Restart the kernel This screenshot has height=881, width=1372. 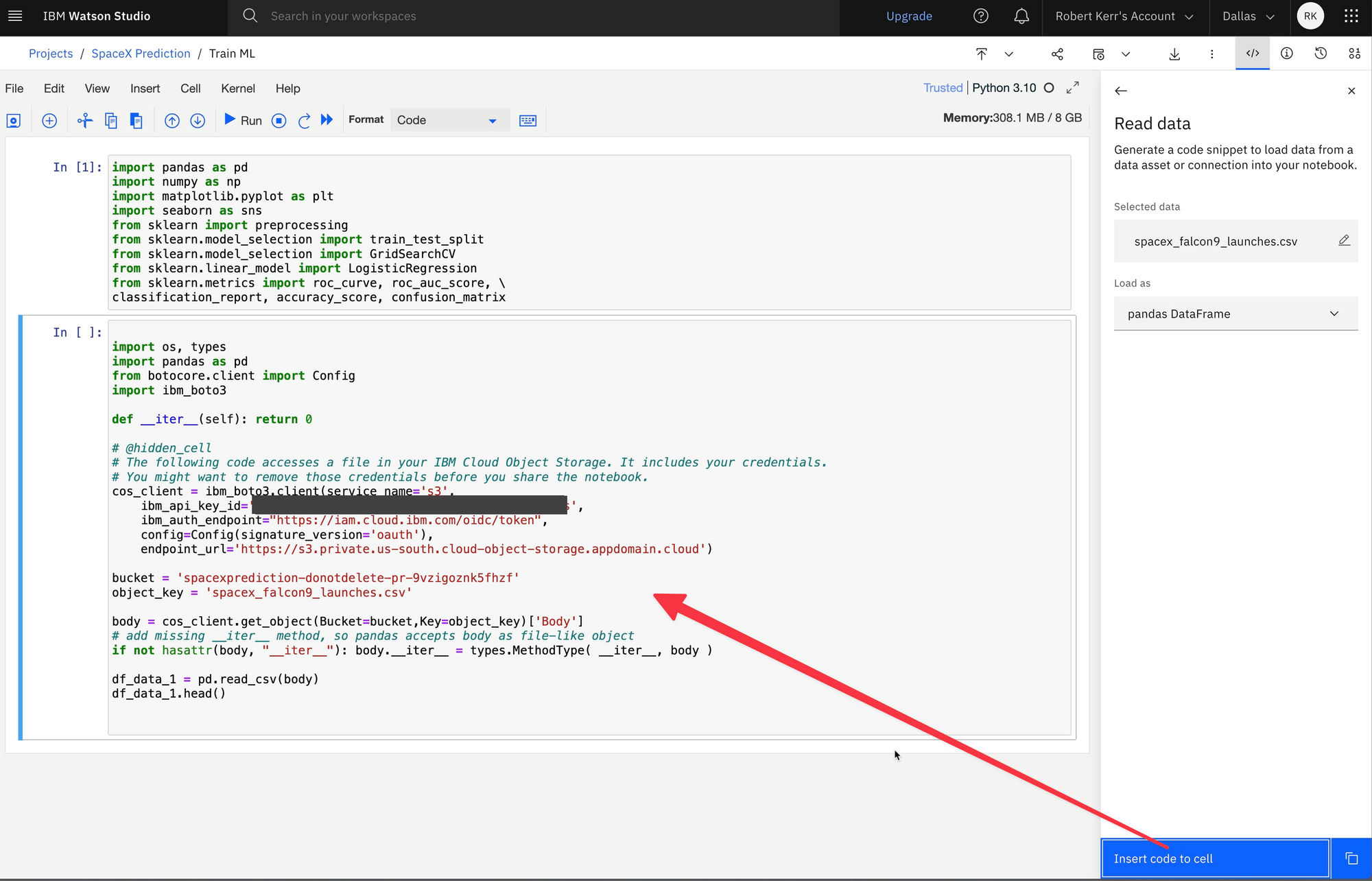[304, 121]
